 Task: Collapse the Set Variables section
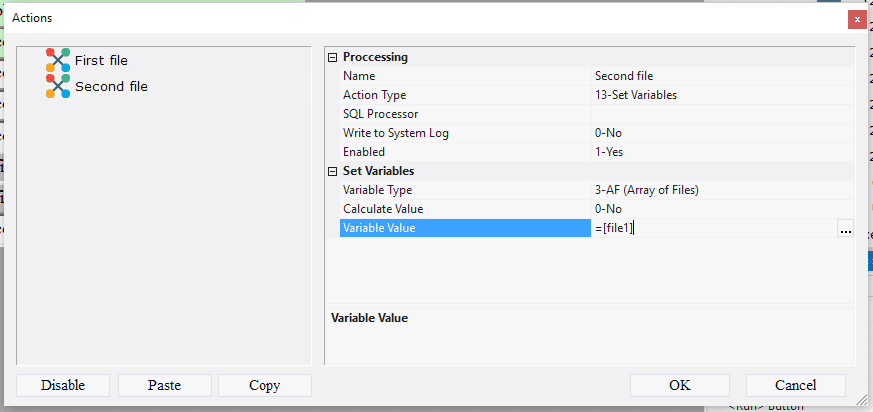(x=333, y=172)
